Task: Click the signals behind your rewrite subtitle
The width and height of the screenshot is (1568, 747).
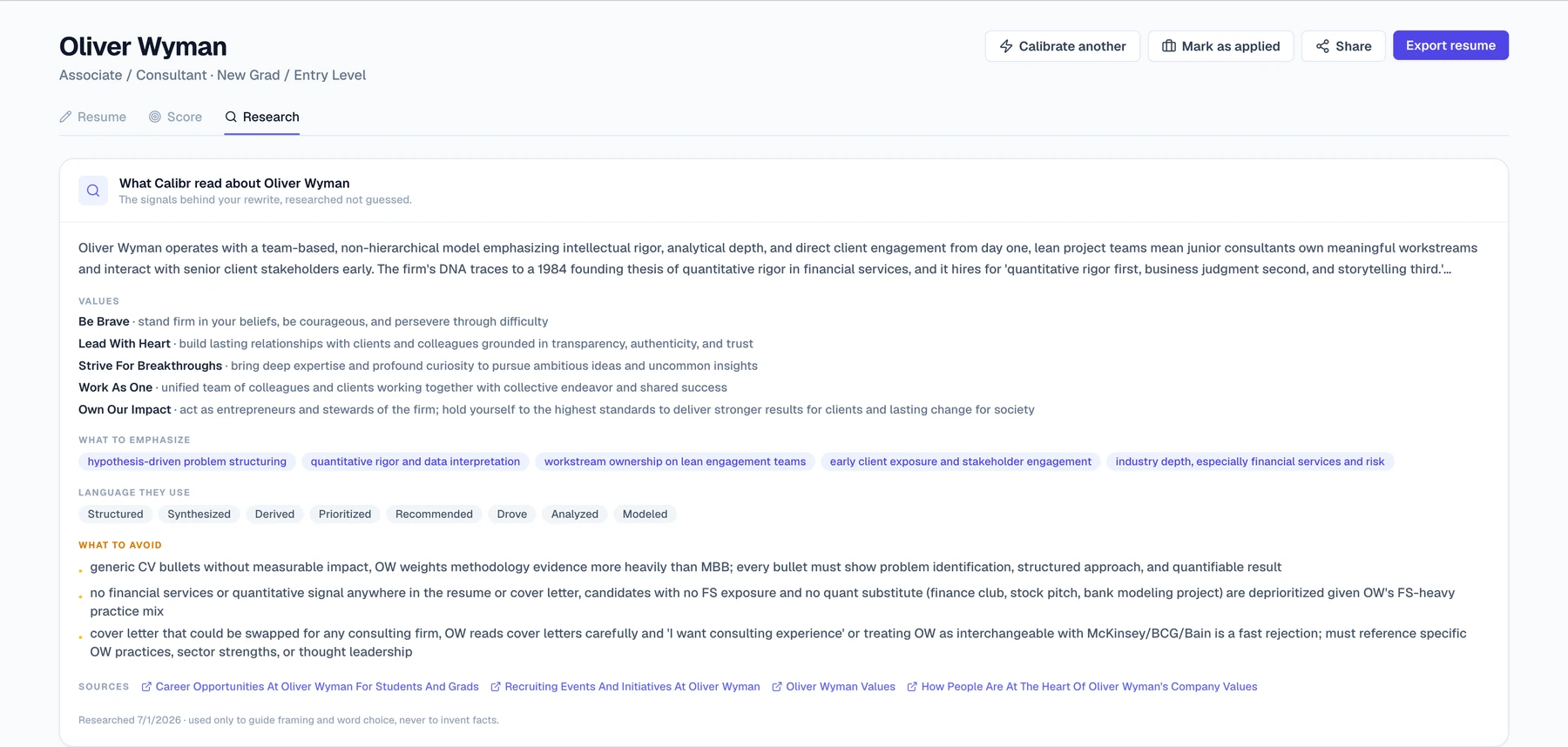Action: tap(266, 199)
